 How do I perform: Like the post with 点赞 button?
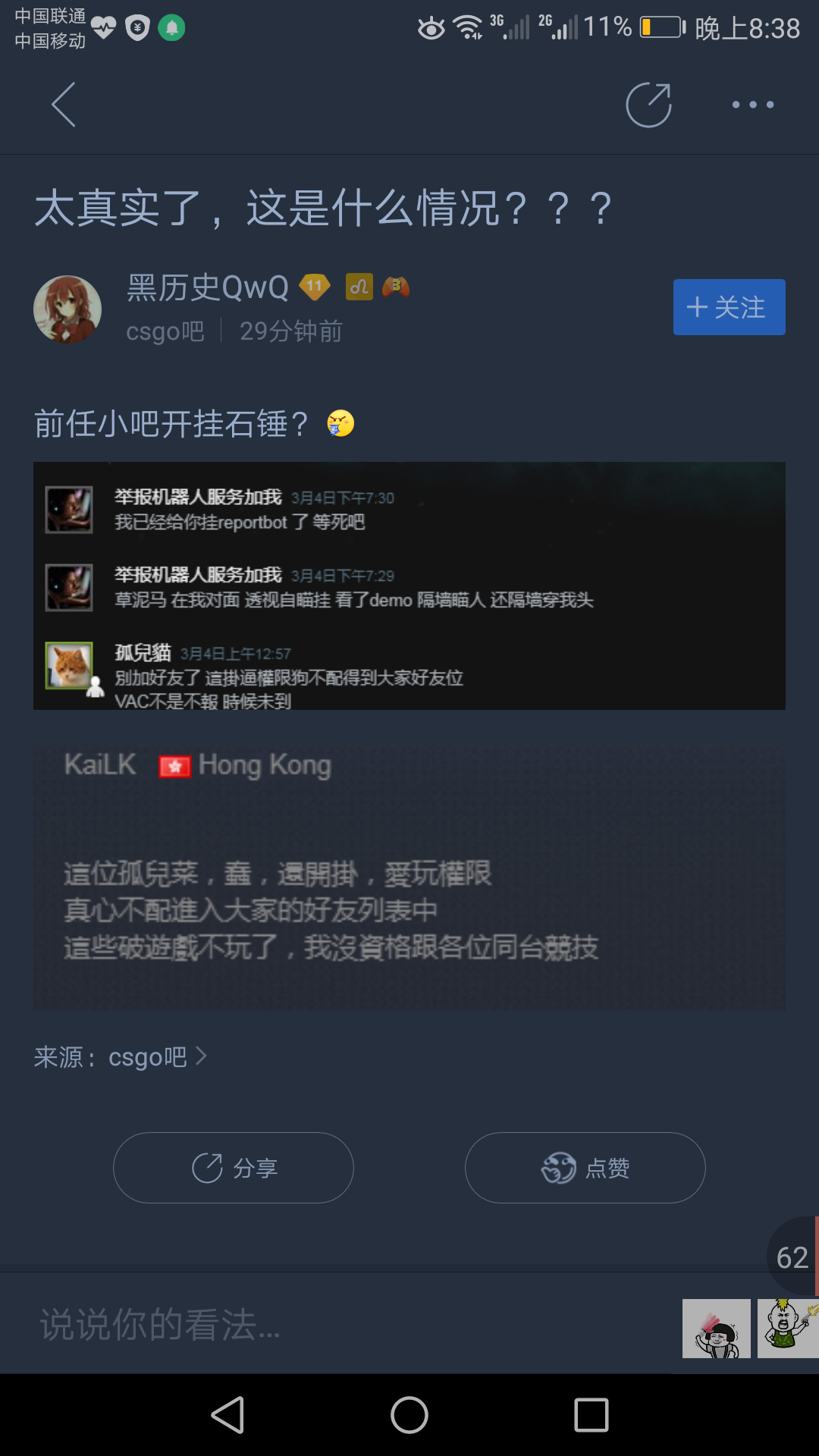pyautogui.click(x=585, y=1168)
